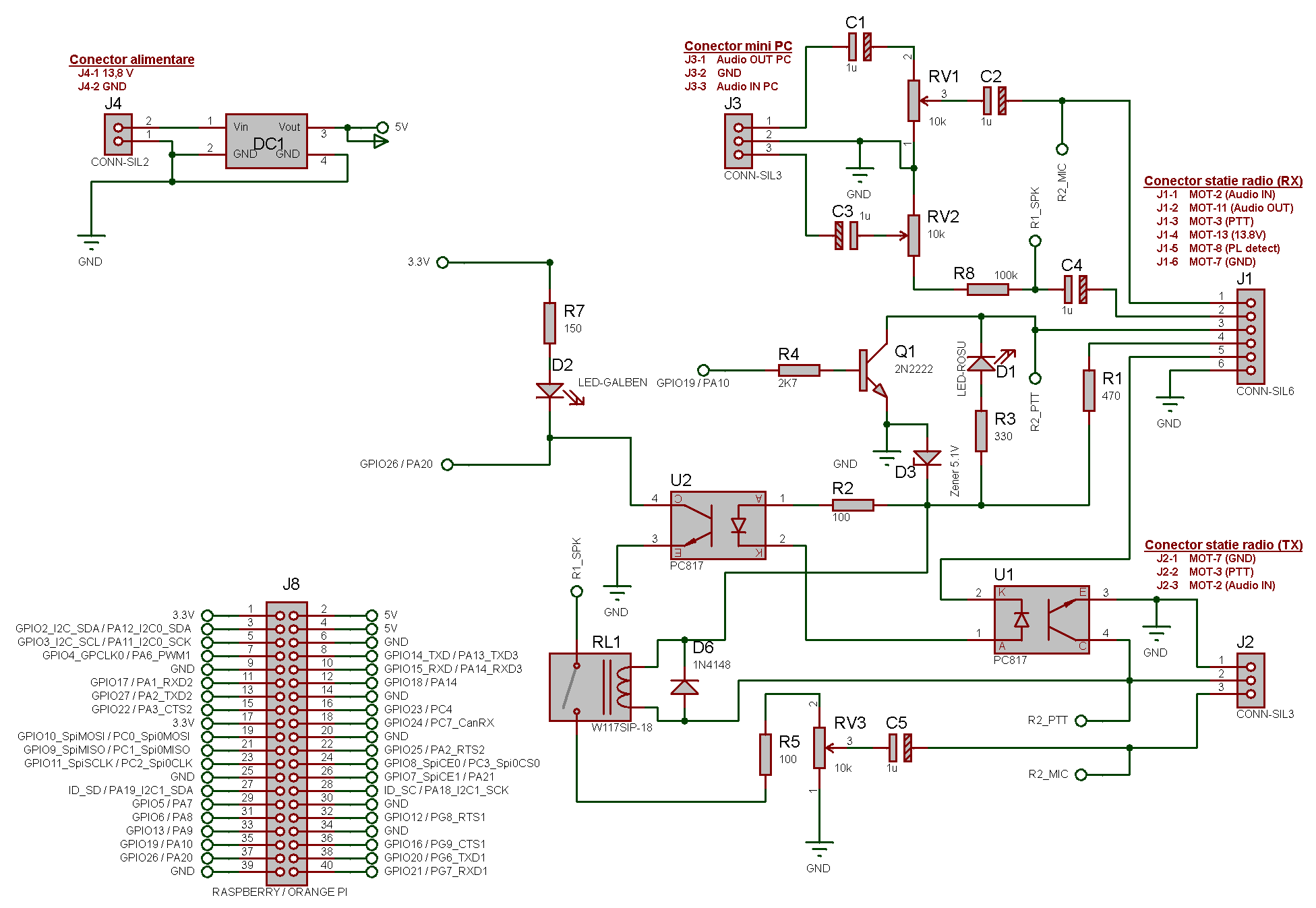Image resolution: width=1316 pixels, height=908 pixels.
Task: Select the RV1 10k potentiometer
Action: (x=914, y=100)
